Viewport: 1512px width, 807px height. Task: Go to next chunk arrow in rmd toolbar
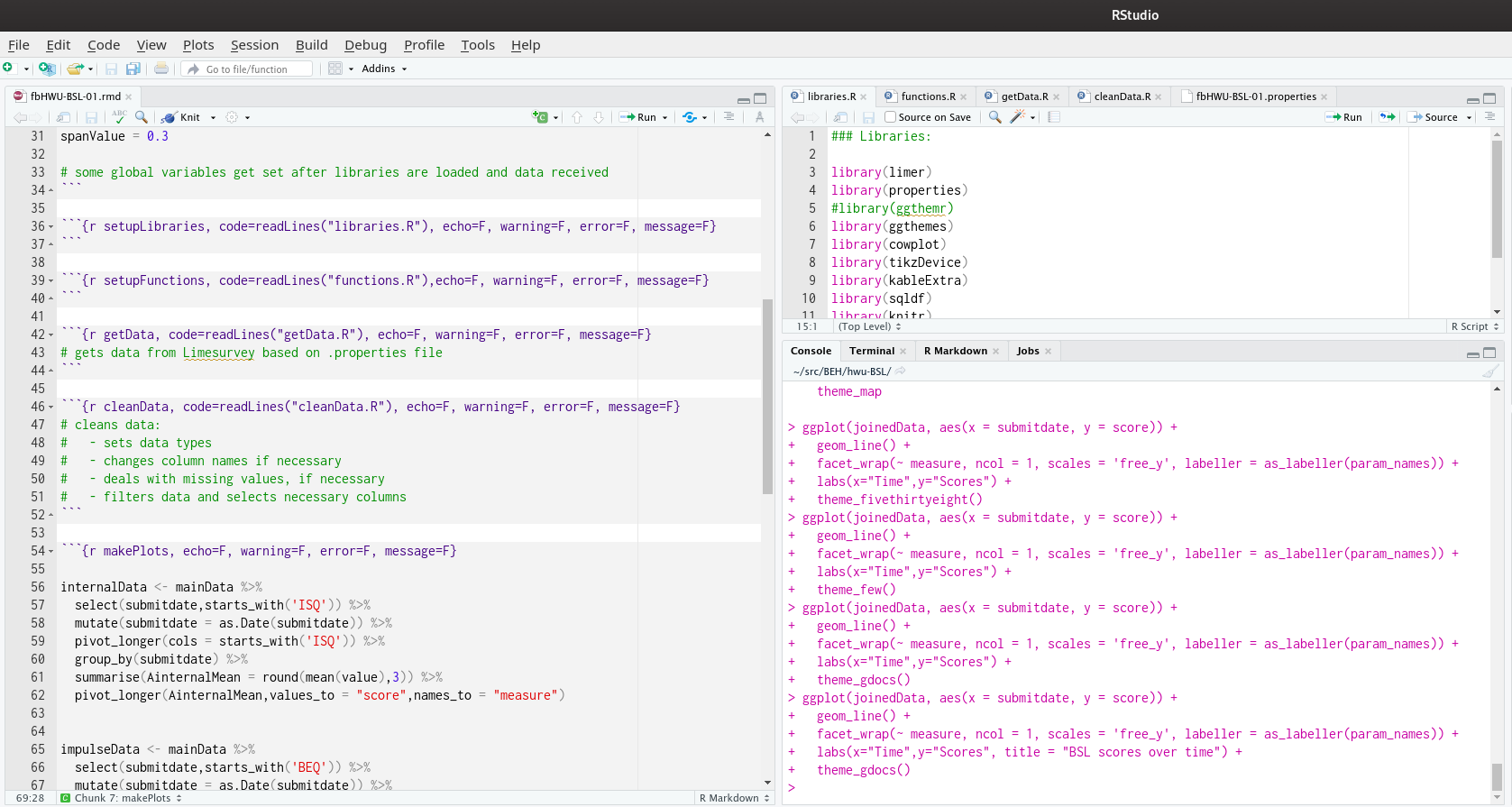[x=599, y=117]
